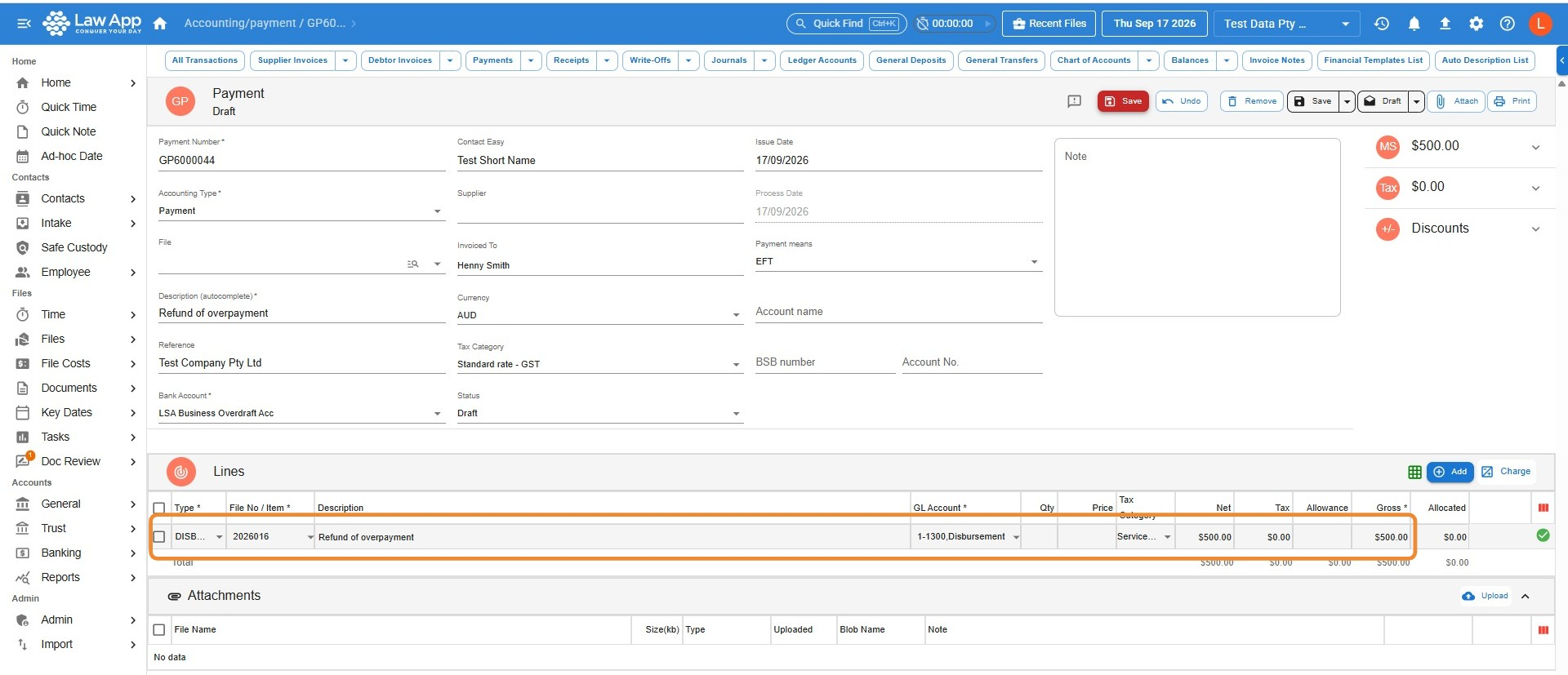The image size is (1568, 675).
Task: Collapse the Attachments section chevron
Action: click(1525, 597)
